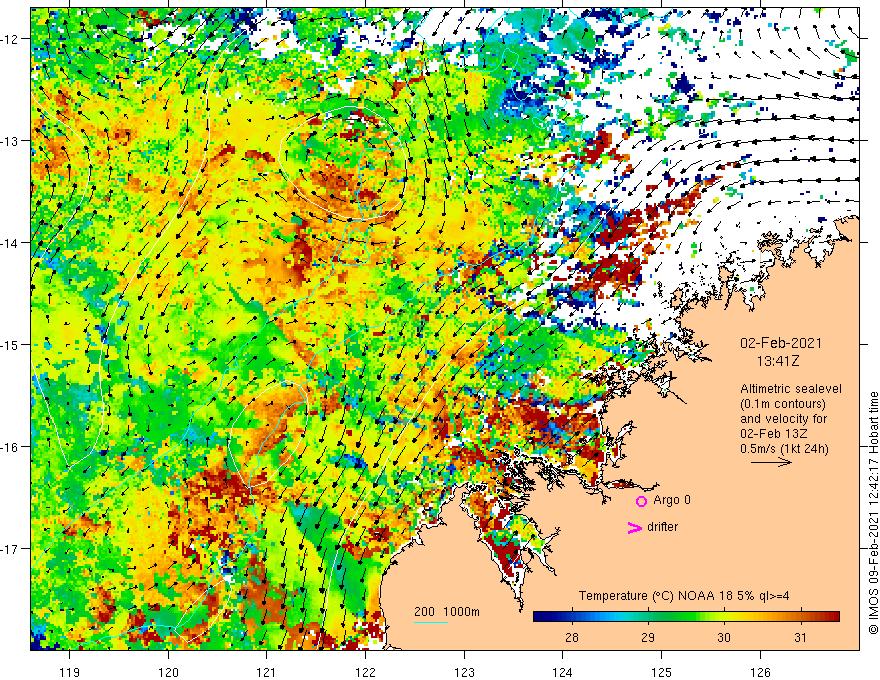
Task: Click the '02-Feb 13Z' legend text
Action: tap(776, 434)
